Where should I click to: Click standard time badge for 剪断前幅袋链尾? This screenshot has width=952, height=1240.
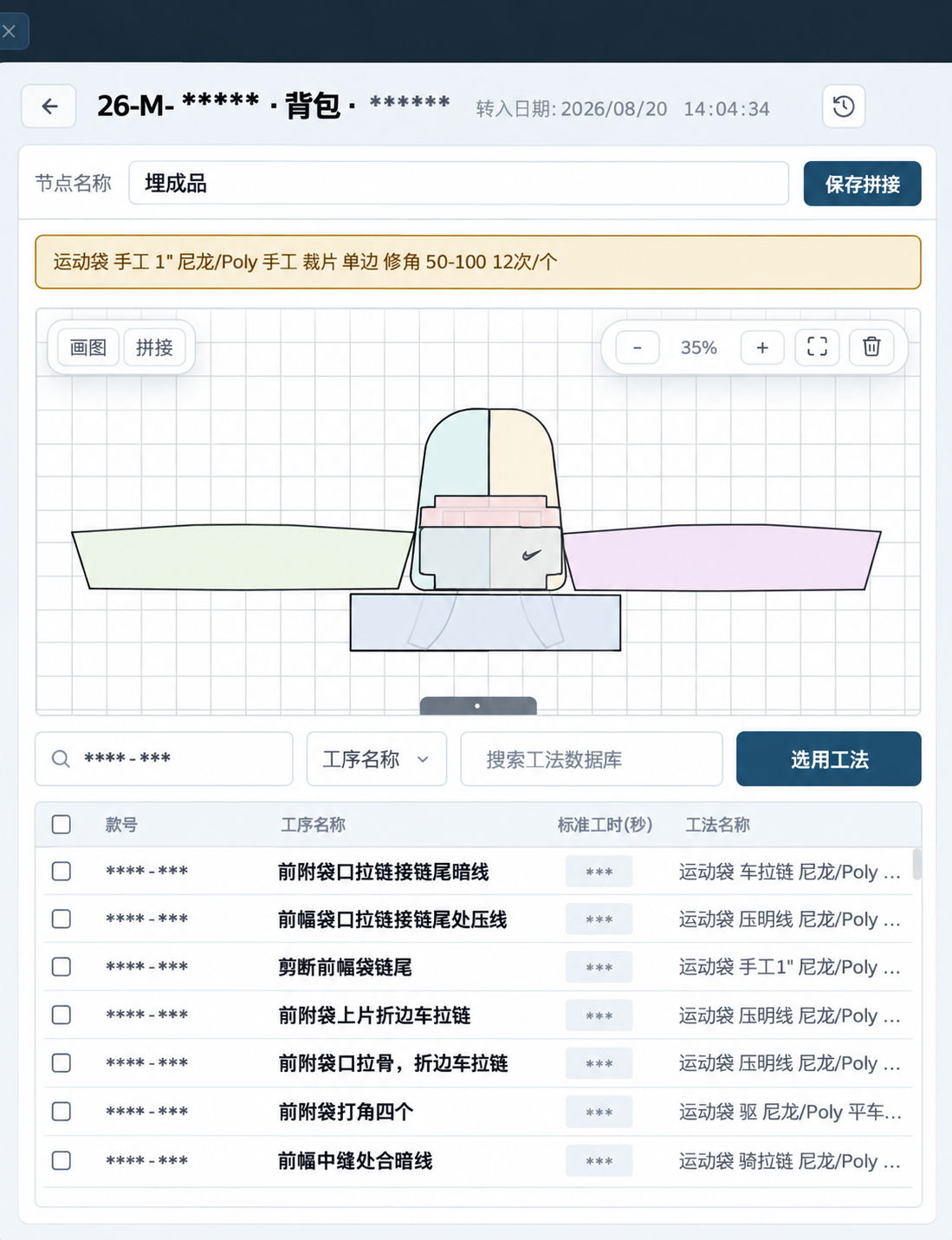click(x=599, y=967)
